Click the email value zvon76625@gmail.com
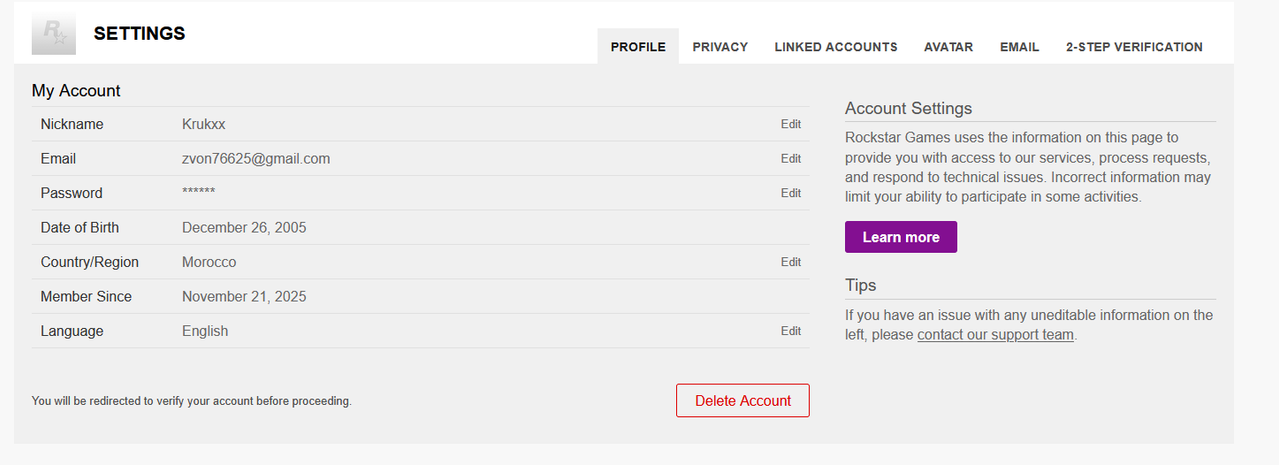Viewport: 1279px width, 465px height. (256, 159)
